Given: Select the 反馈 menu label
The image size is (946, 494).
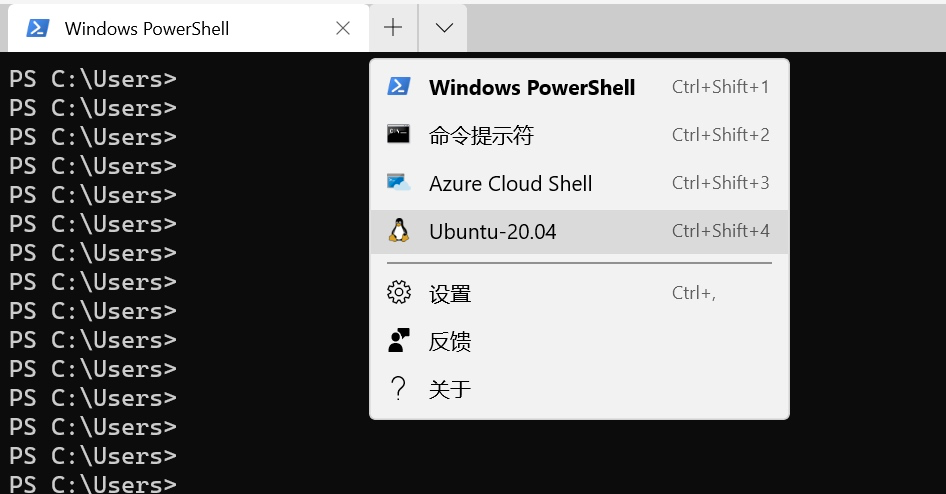Looking at the screenshot, I should coord(450,341).
